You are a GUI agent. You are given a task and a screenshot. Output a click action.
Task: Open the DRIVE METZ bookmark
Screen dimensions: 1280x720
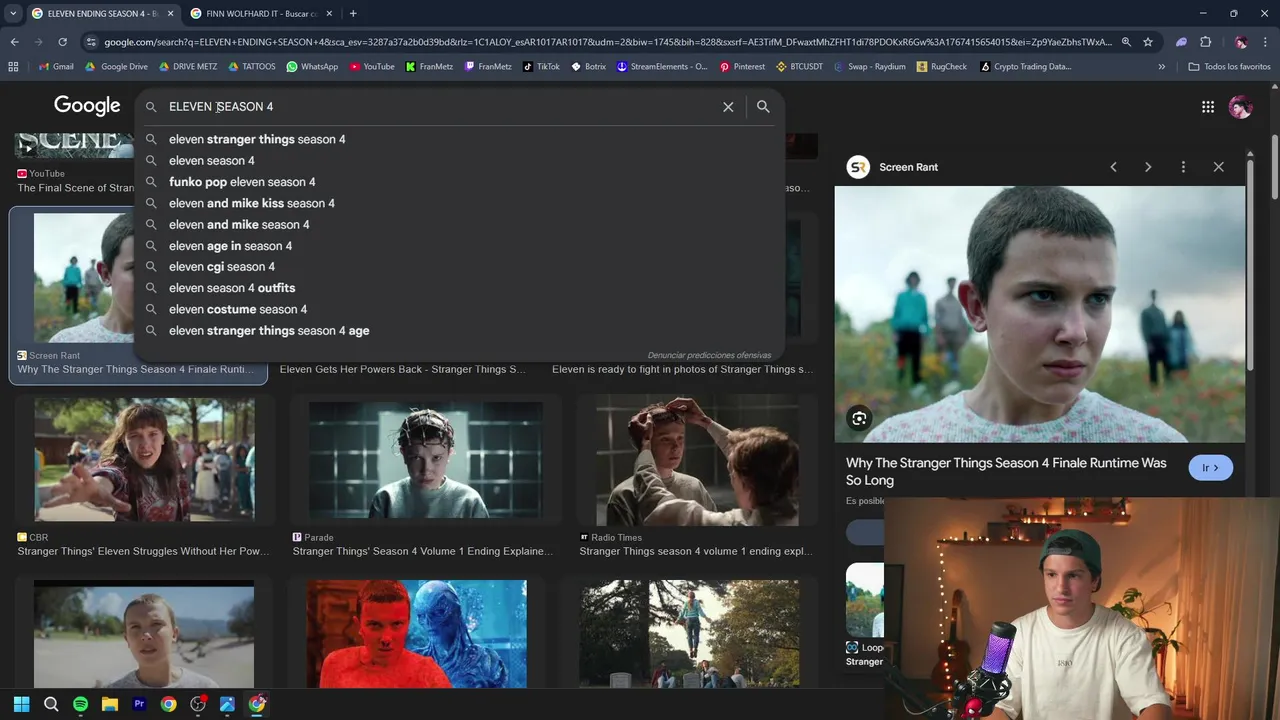[x=187, y=67]
